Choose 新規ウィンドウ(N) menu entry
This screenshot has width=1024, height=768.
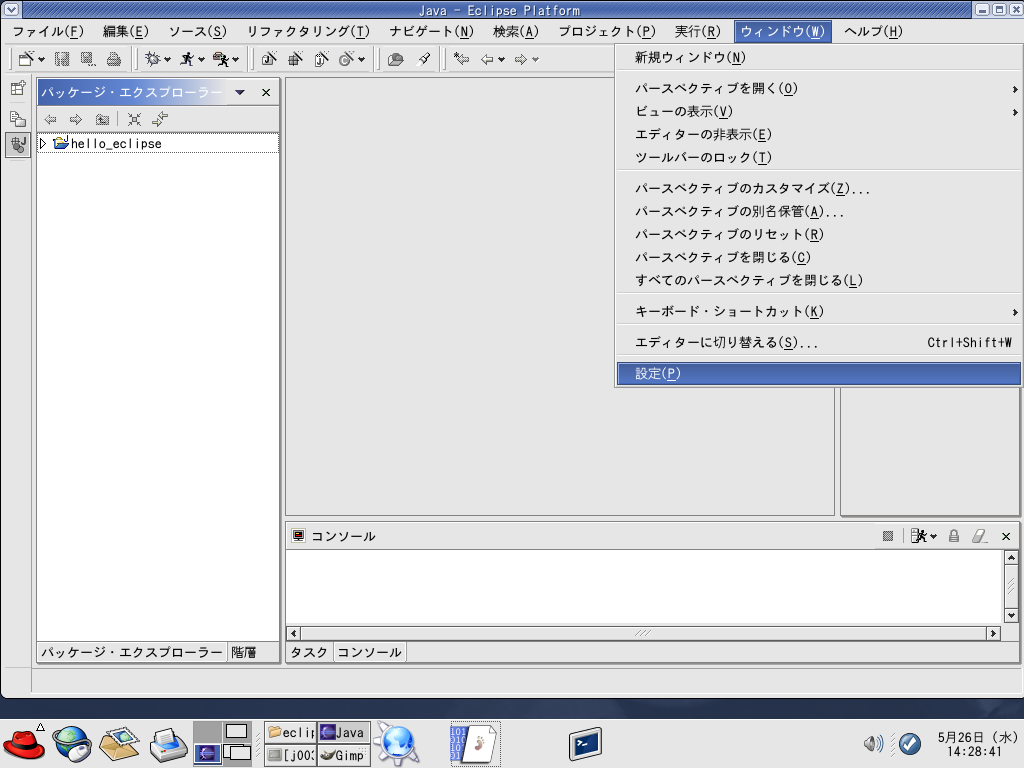818,57
